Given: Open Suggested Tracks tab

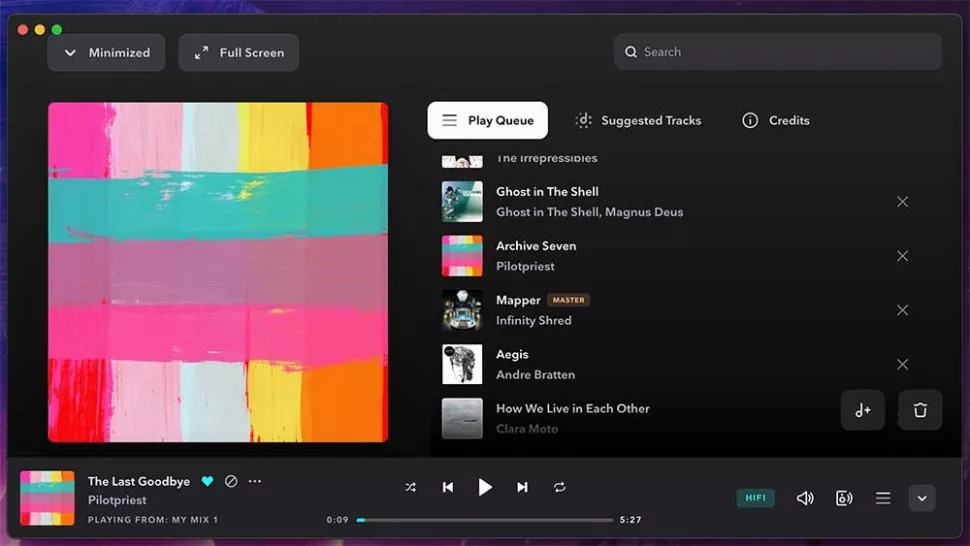Looking at the screenshot, I should coord(638,121).
